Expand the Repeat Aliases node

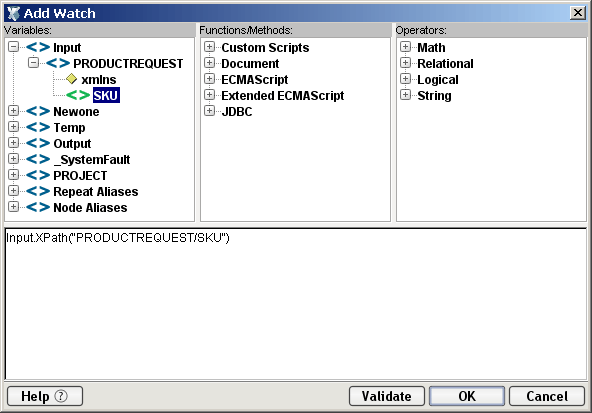[14, 191]
